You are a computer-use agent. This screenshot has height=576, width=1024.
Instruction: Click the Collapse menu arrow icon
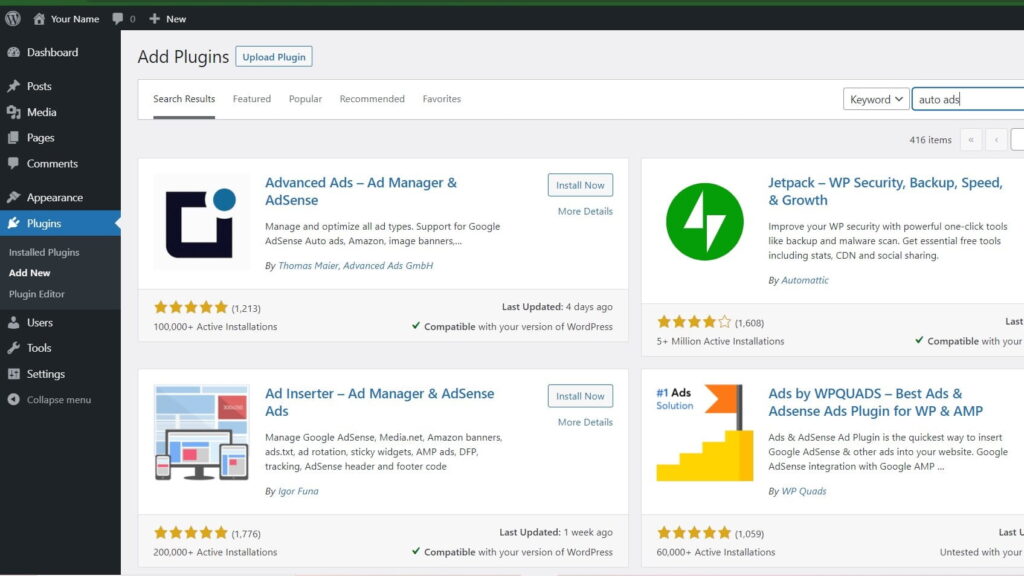(14, 400)
